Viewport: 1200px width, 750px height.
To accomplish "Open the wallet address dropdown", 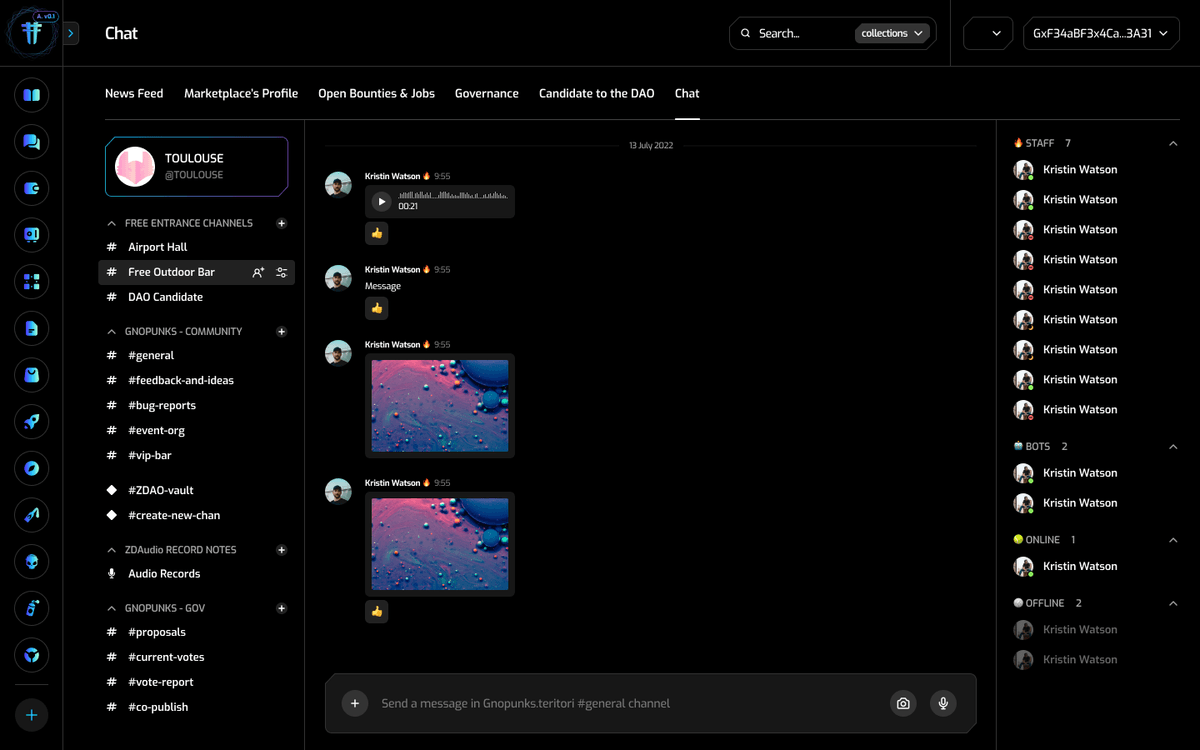I will tap(1100, 33).
